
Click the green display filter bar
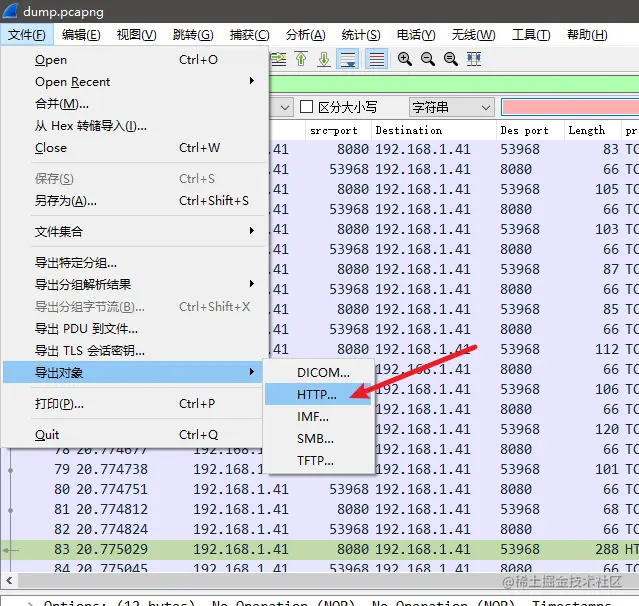pyautogui.click(x=454, y=84)
